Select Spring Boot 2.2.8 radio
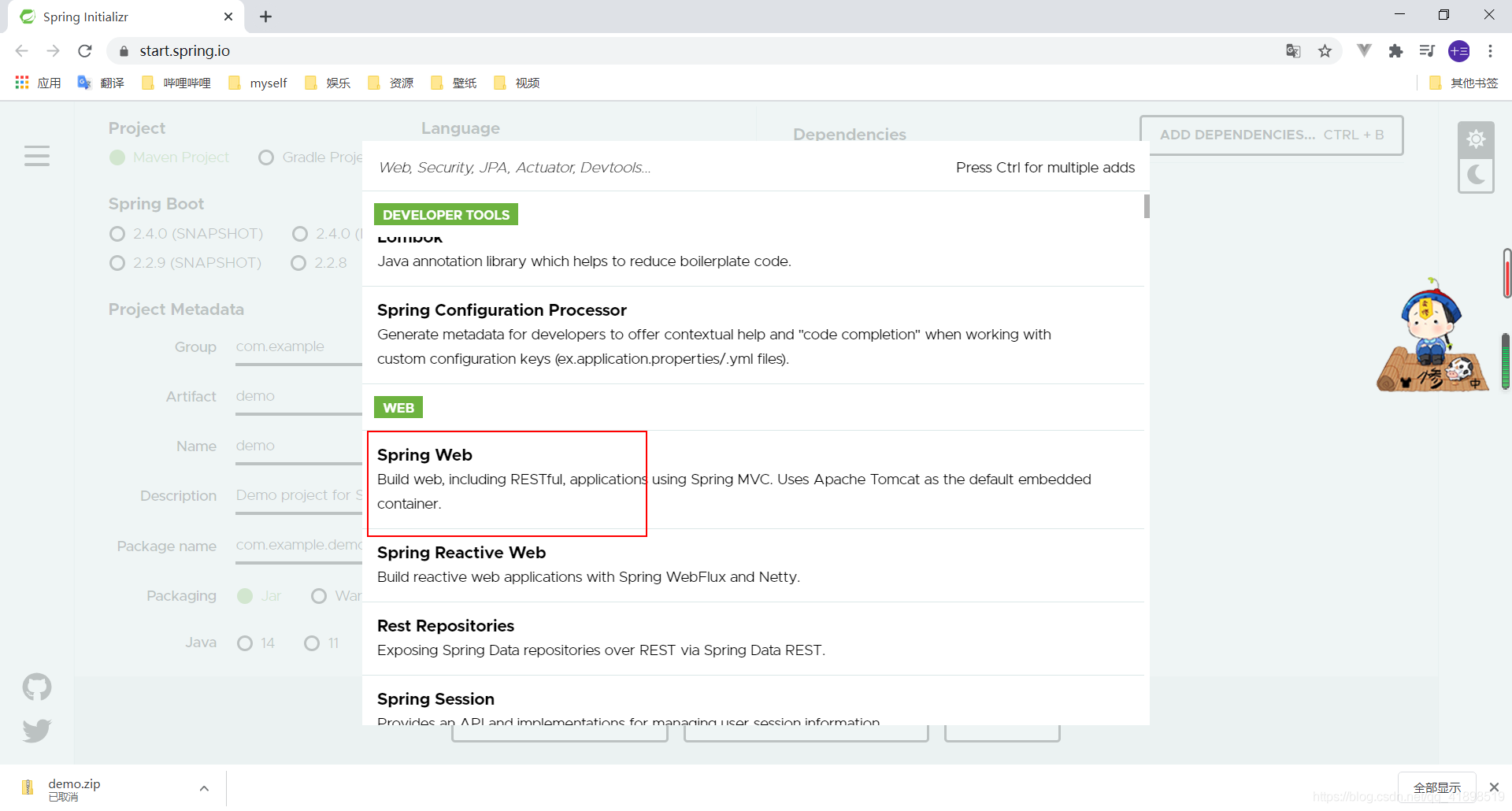 pyautogui.click(x=298, y=263)
